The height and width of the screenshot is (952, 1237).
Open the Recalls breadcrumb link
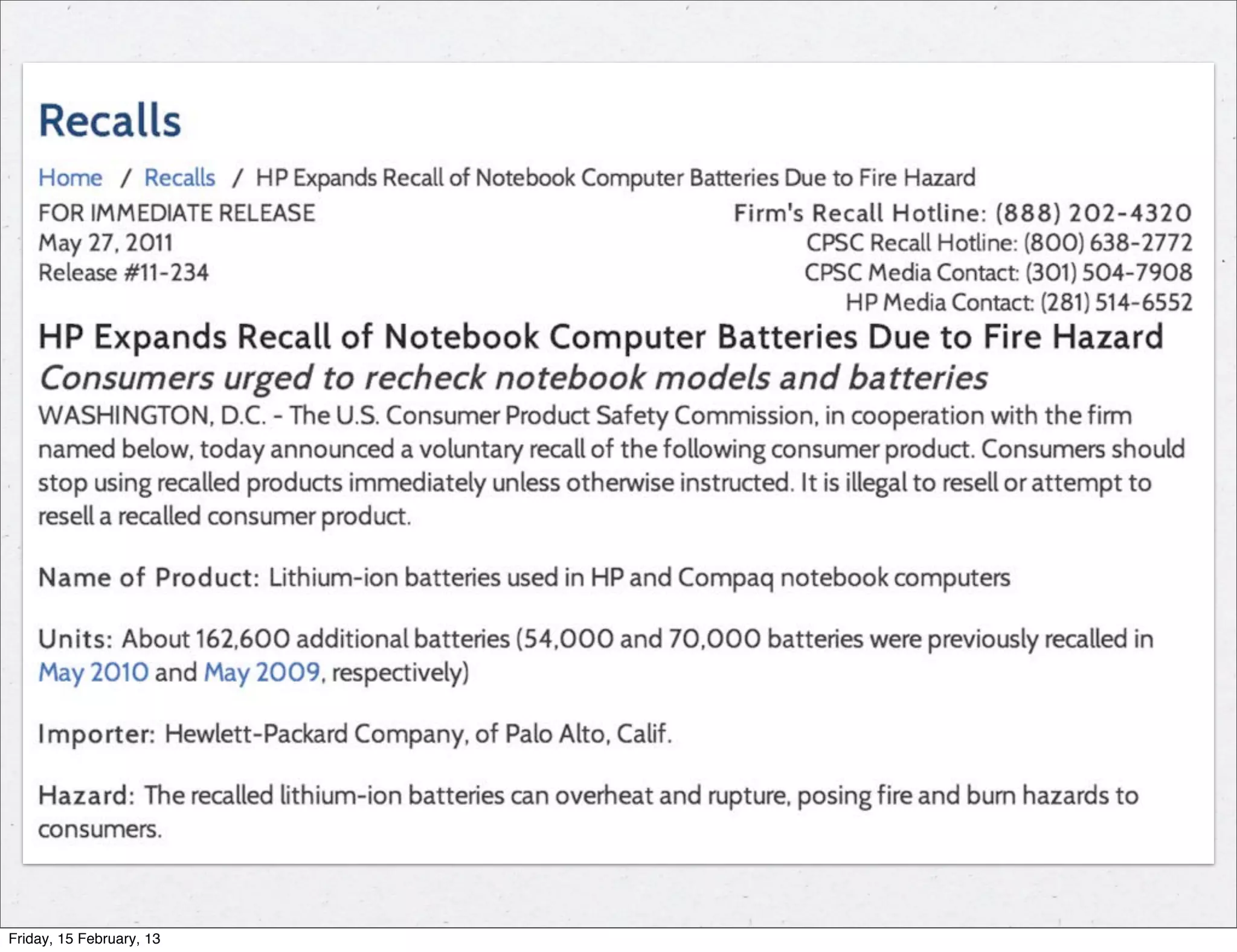(179, 178)
